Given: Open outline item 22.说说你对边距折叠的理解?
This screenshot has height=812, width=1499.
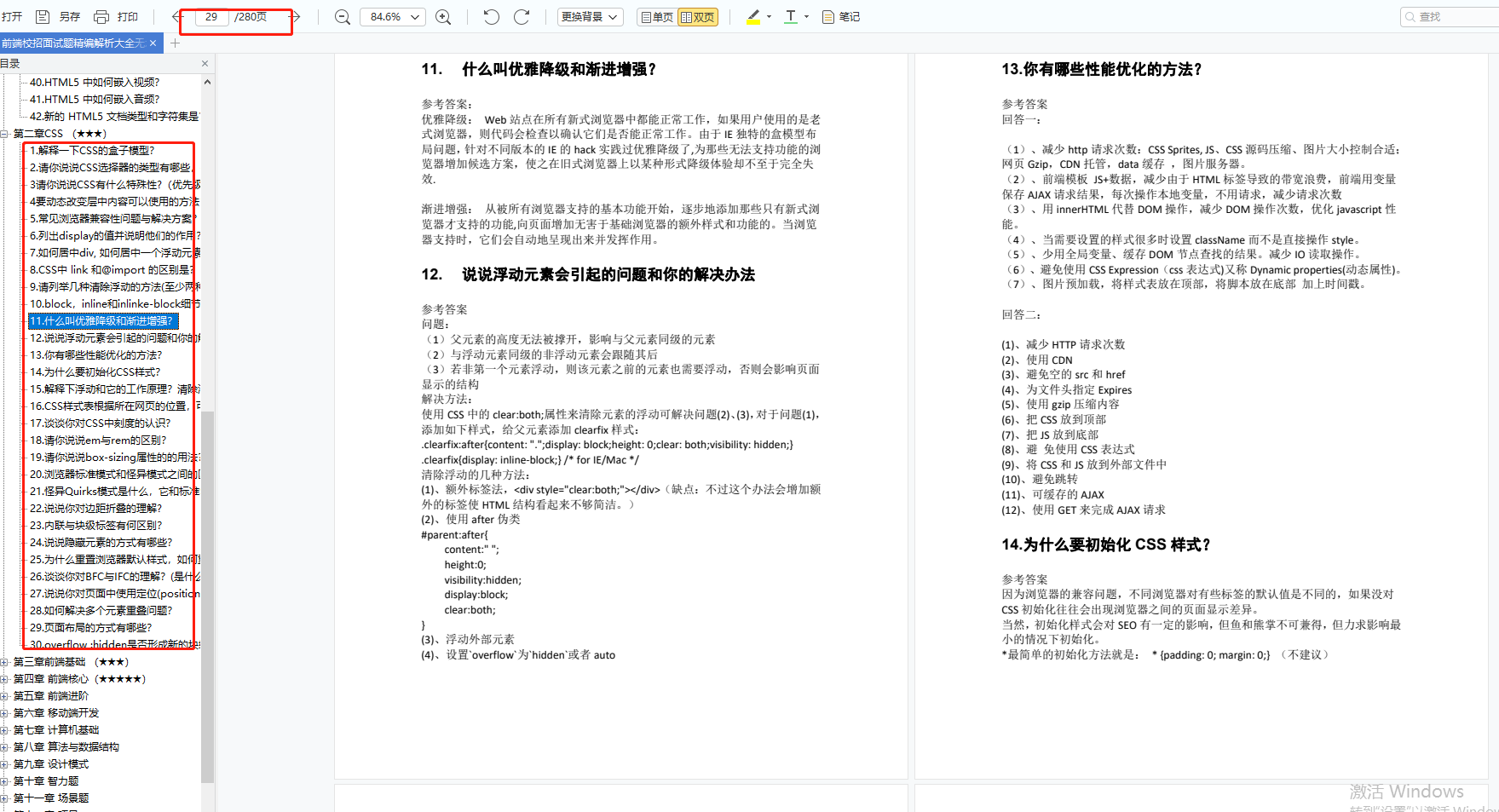Looking at the screenshot, I should tap(95, 509).
